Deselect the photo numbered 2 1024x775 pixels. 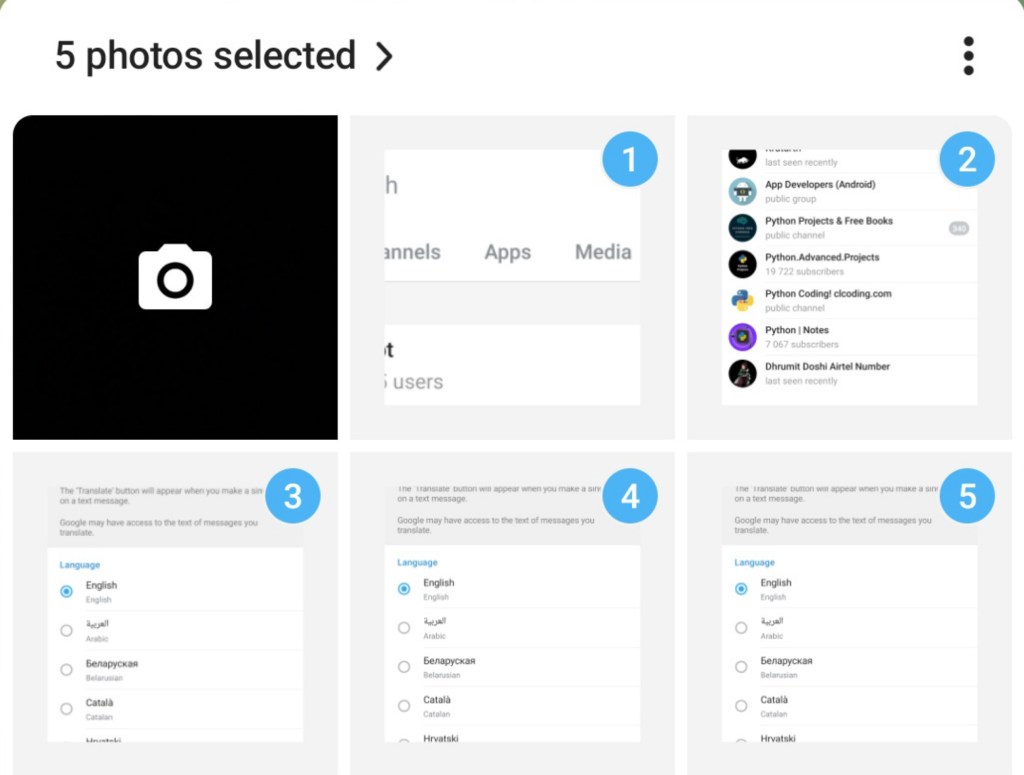[x=967, y=159]
